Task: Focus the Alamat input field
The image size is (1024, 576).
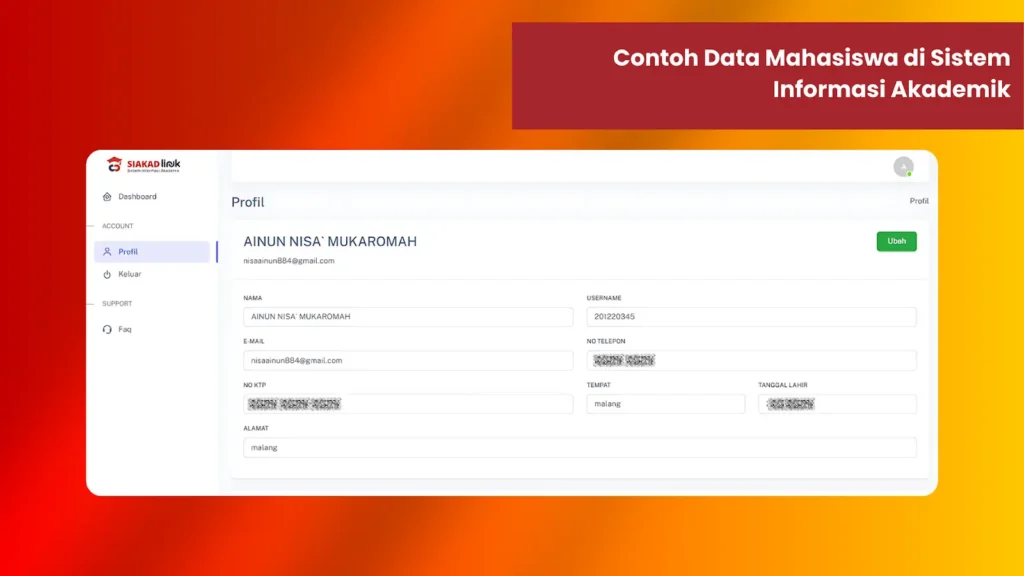Action: [580, 447]
